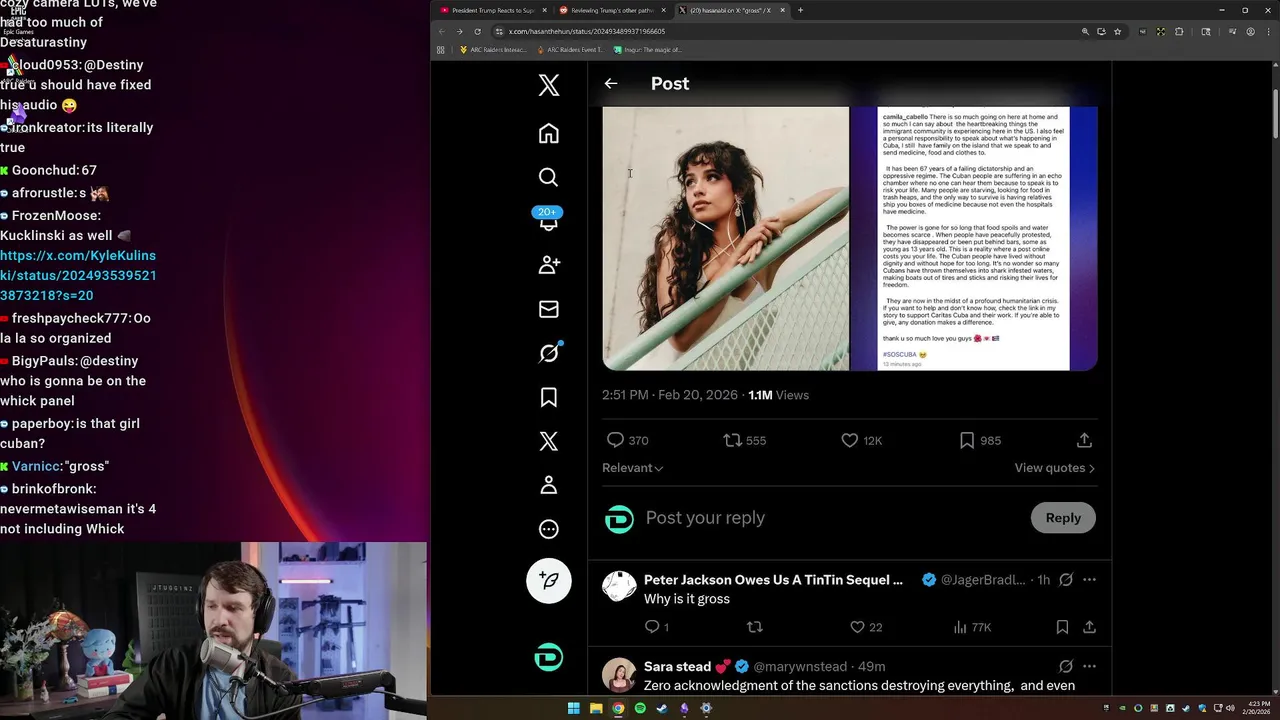Share Peter Jackson's reply
Viewport: 1280px width, 720px height.
1089,627
